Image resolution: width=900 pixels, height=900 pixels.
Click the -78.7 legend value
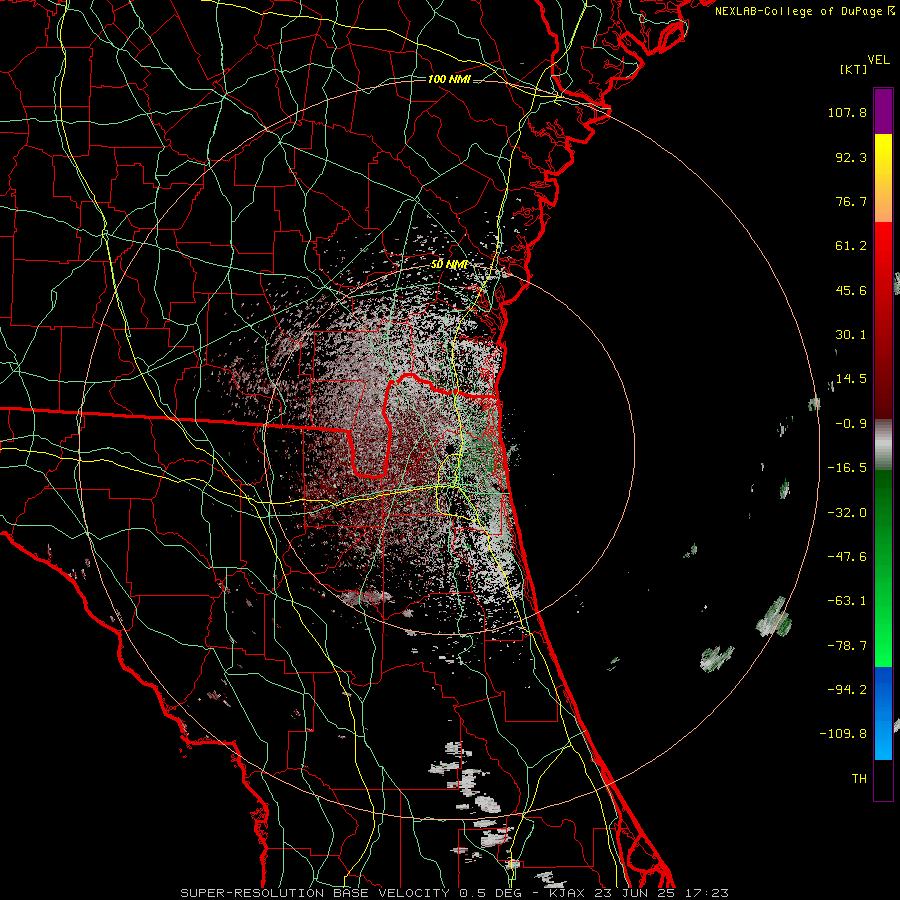[x=847, y=646]
